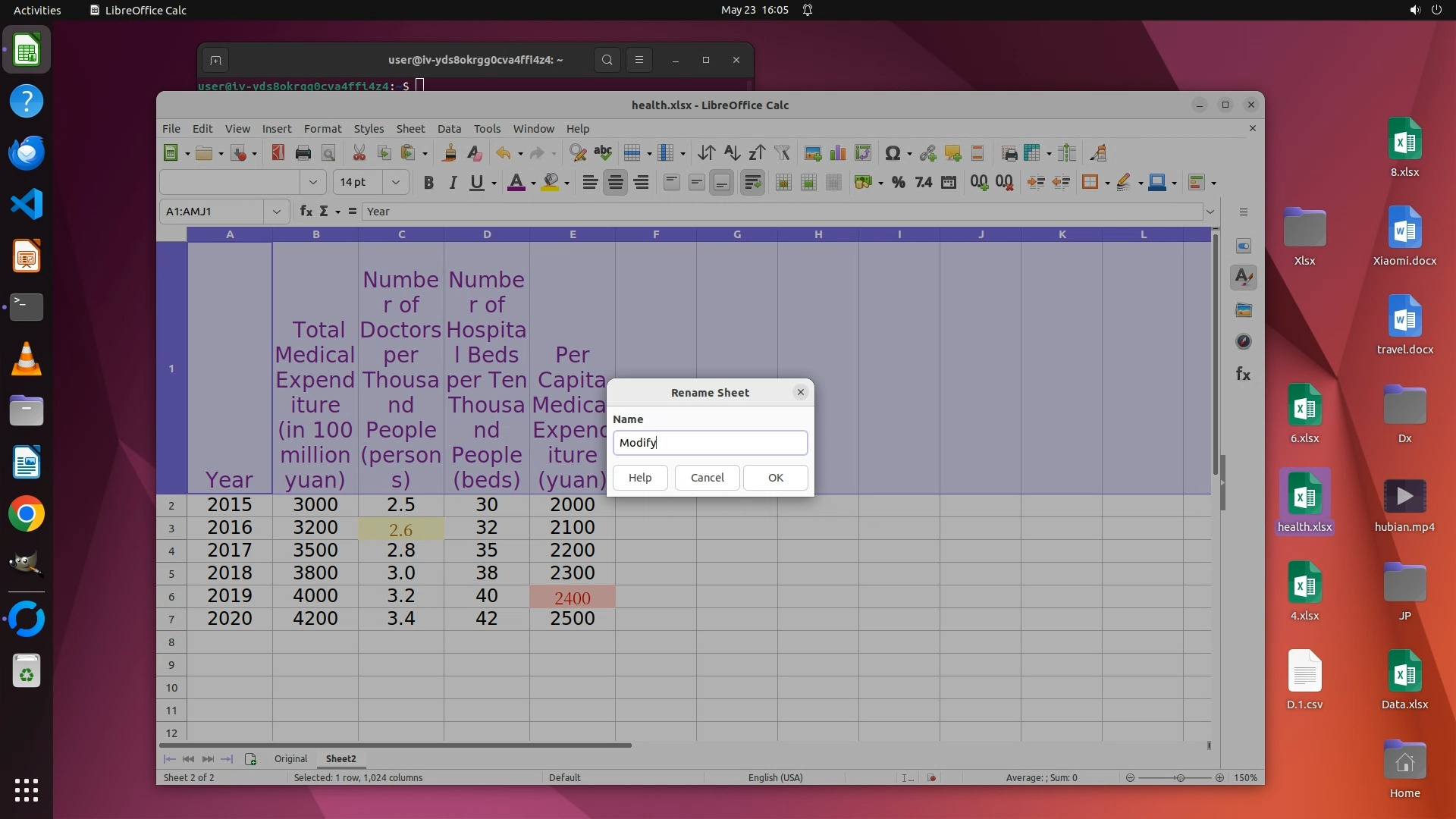1456x819 pixels.
Task: Click the AutoFilter funnel icon
Action: pos(782,153)
